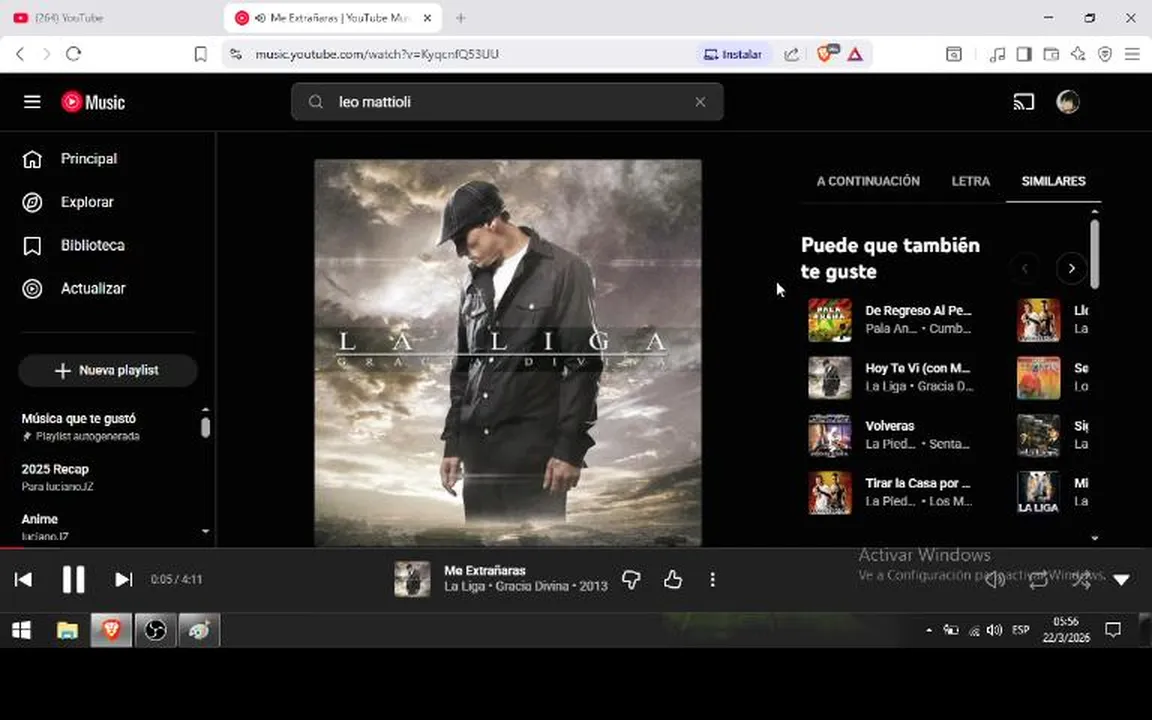Switch to the A CONTINUACIÓN tab
This screenshot has width=1152, height=720.
(868, 181)
